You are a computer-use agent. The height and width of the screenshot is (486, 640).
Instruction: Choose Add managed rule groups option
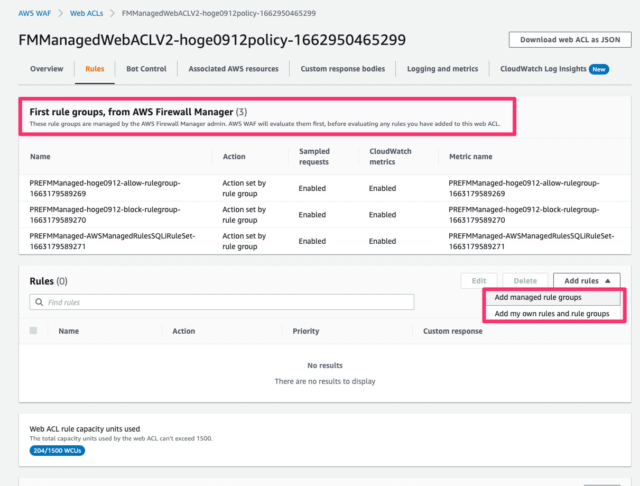pos(538,297)
